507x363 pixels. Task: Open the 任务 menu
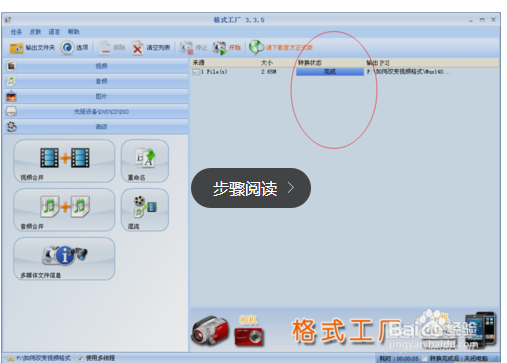point(16,32)
